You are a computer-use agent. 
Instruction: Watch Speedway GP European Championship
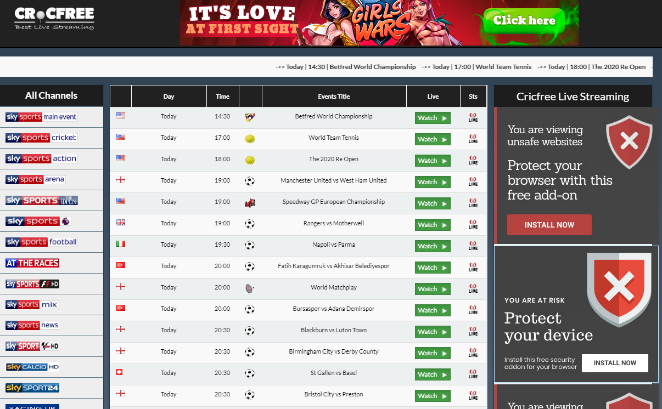433,203
